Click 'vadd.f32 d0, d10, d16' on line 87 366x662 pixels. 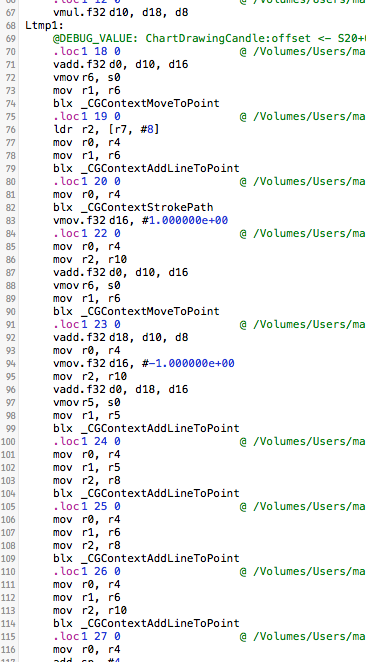tap(120, 273)
